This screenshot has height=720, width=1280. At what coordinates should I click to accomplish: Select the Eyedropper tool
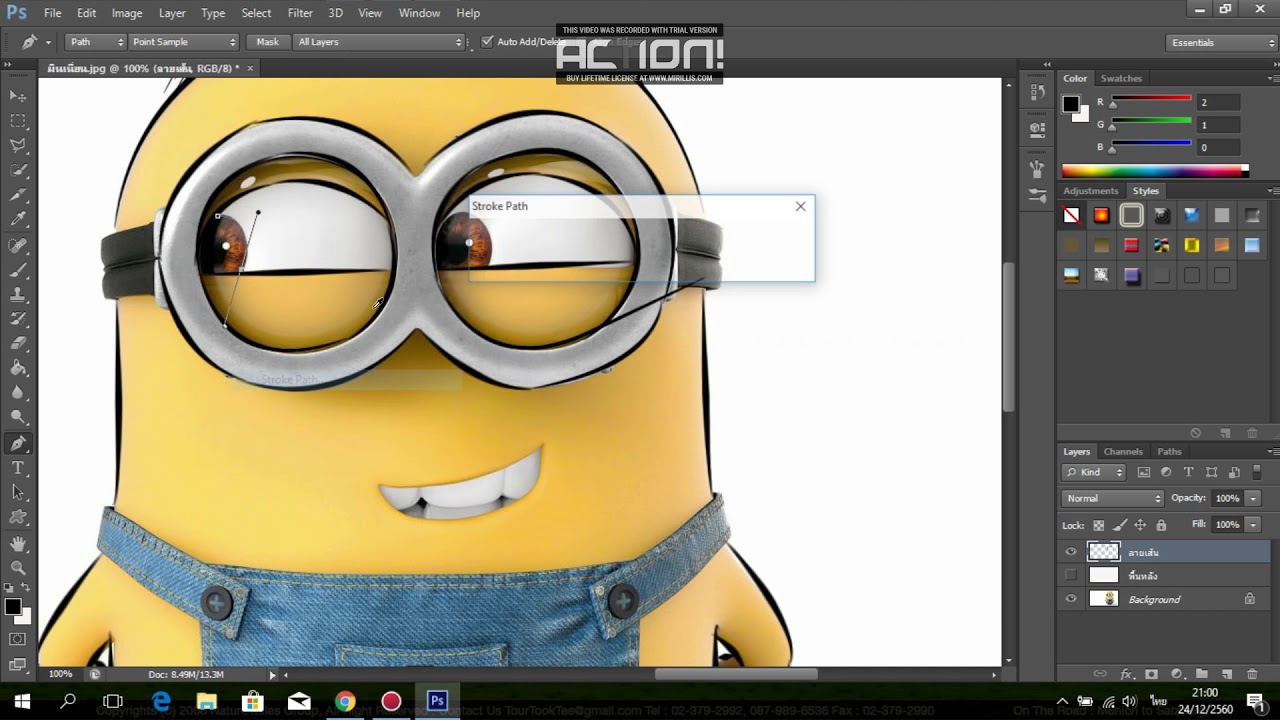click(x=18, y=220)
